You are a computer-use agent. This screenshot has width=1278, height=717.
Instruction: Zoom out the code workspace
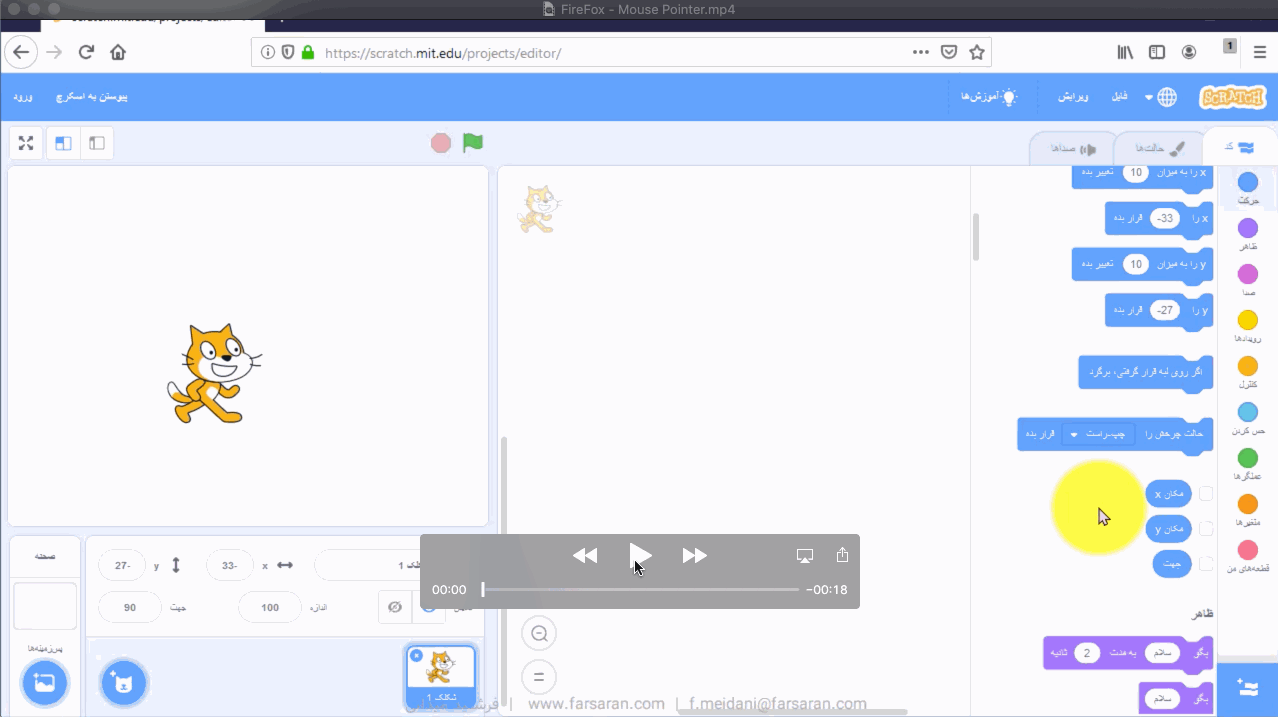[x=539, y=633]
